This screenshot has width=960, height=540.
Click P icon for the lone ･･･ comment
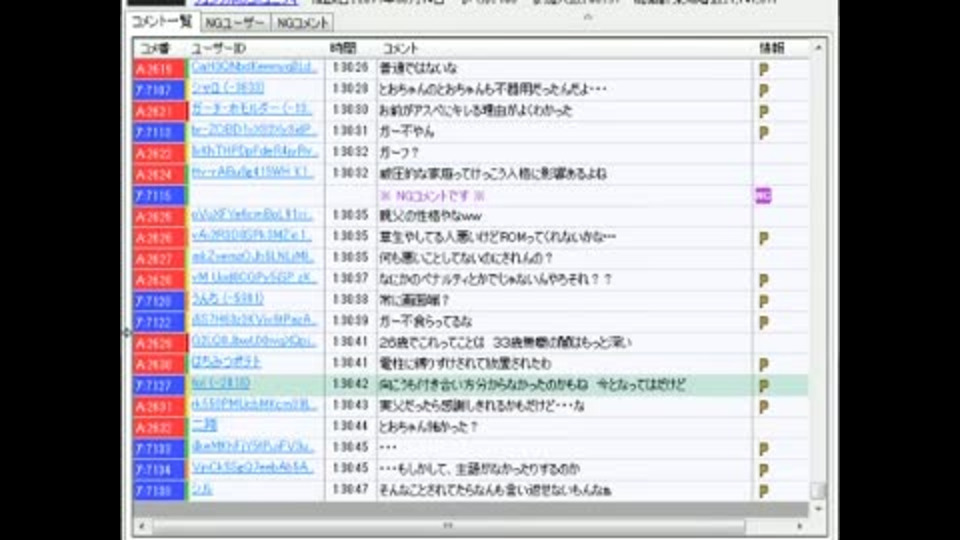763,449
